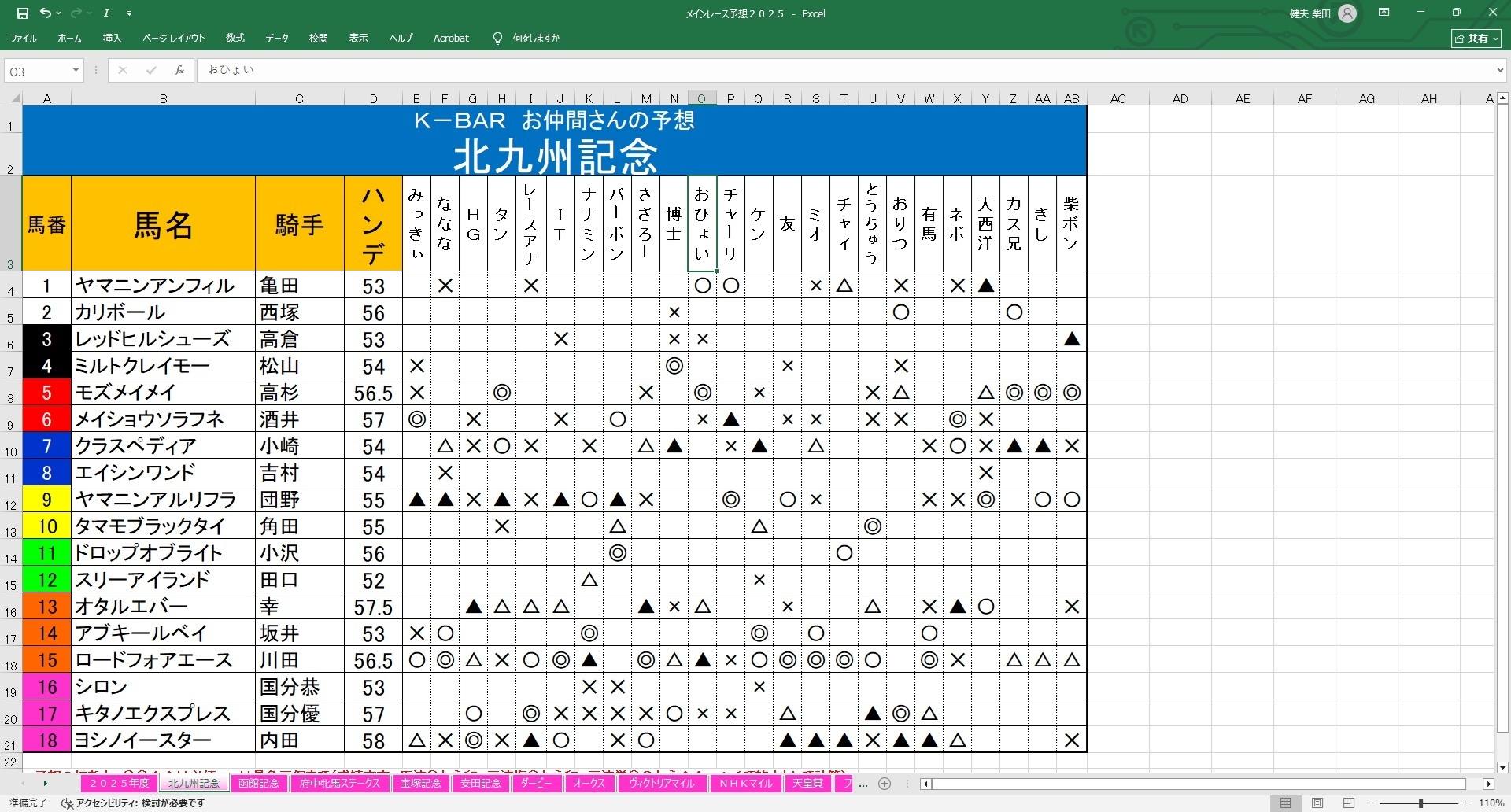Switch to Page Break Preview view
The height and width of the screenshot is (812, 1511).
(x=1349, y=803)
